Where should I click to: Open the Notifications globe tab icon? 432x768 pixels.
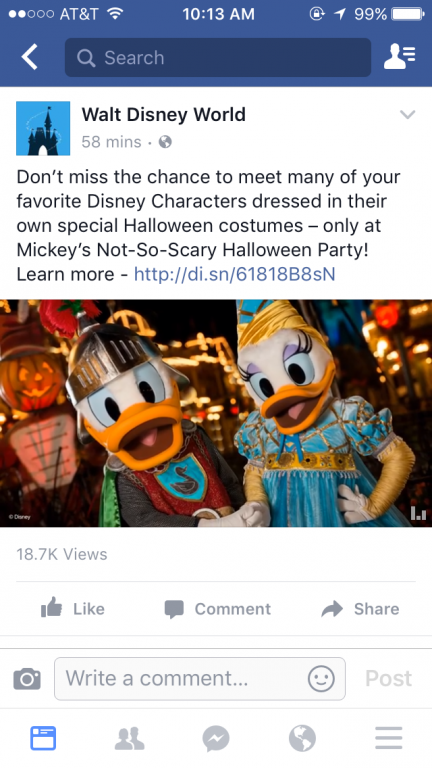click(x=302, y=738)
